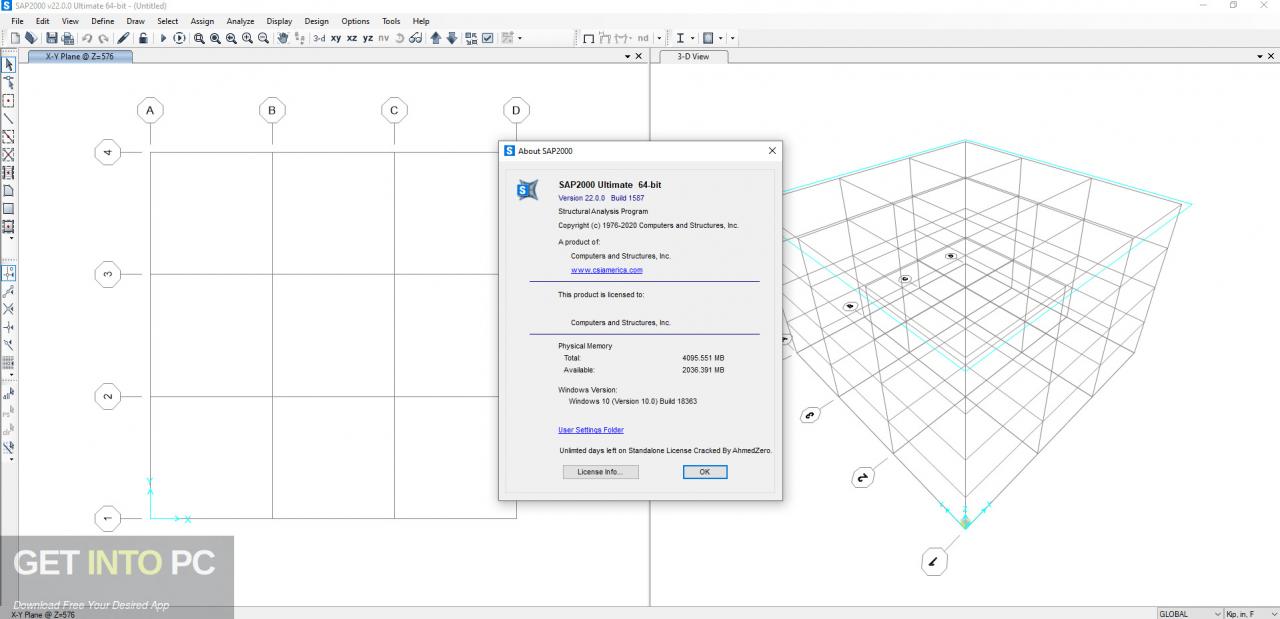The width and height of the screenshot is (1280, 619).
Task: Open 3-D View window list dropdown arrow
Action: tap(1259, 57)
